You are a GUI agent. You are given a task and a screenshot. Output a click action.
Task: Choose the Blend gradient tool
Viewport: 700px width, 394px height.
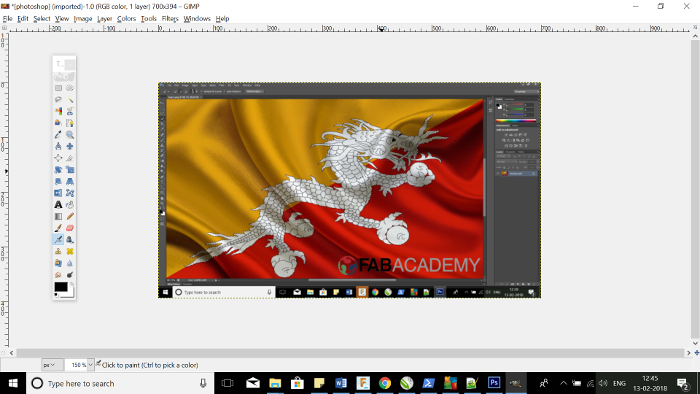click(x=58, y=216)
